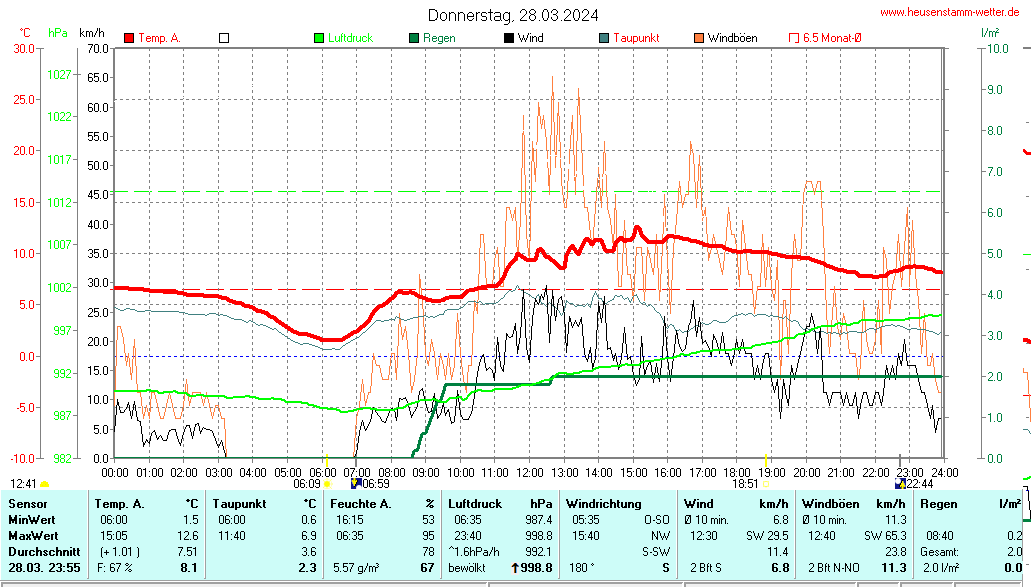Screen dimensions: 1034x587
Task: Click the red Temp. A. legend square
Action: coord(129,38)
